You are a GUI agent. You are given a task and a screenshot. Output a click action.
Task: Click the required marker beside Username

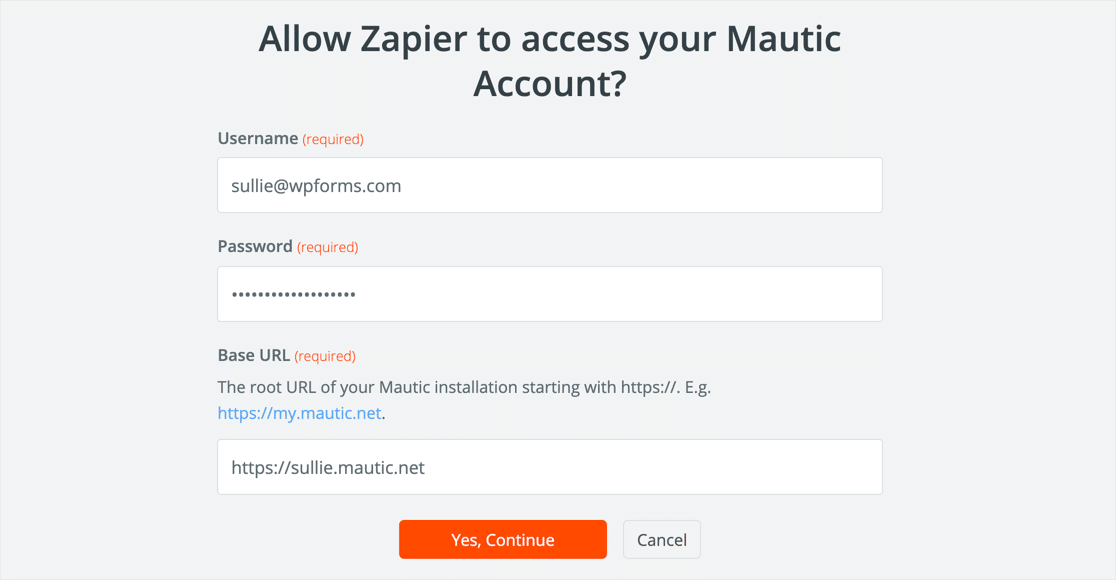tap(333, 140)
